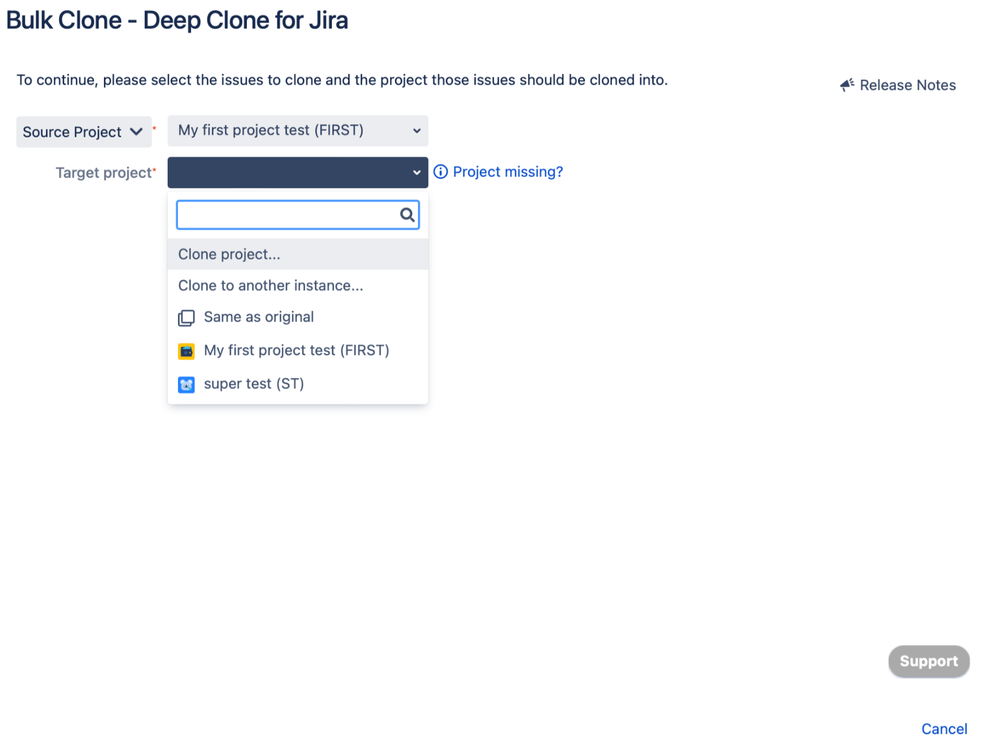Open the Project missing? help link
This screenshot has width=999, height=751.
click(x=508, y=172)
